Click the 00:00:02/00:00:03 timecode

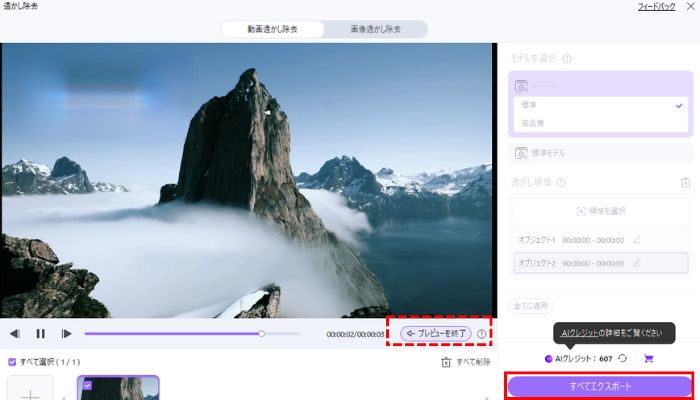tap(355, 334)
